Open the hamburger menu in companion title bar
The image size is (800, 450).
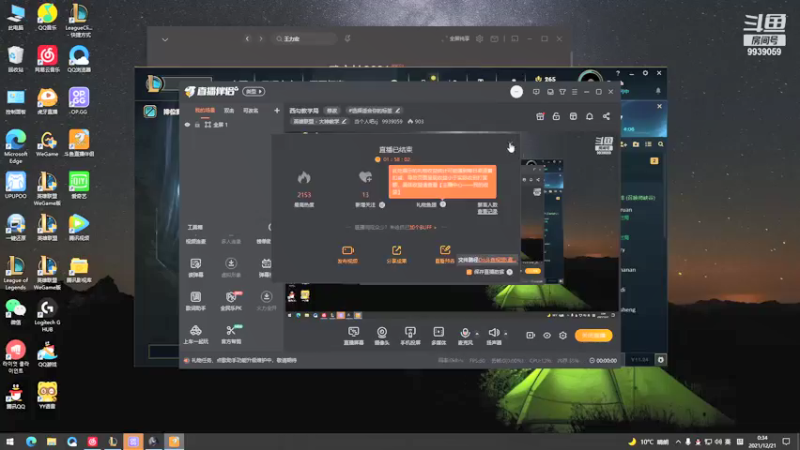pyautogui.click(x=574, y=92)
